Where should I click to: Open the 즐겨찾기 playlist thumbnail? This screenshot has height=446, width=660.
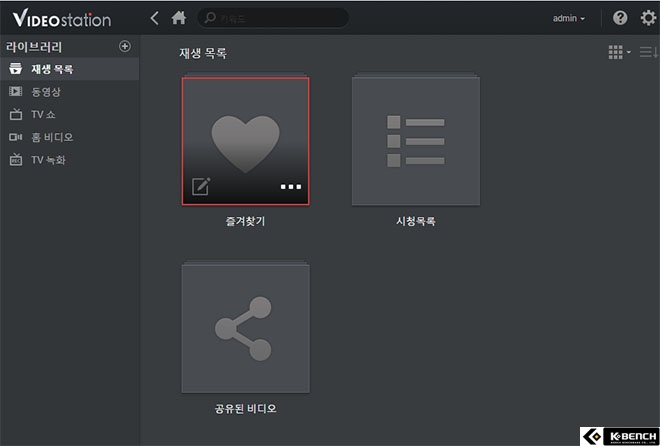[x=245, y=141]
